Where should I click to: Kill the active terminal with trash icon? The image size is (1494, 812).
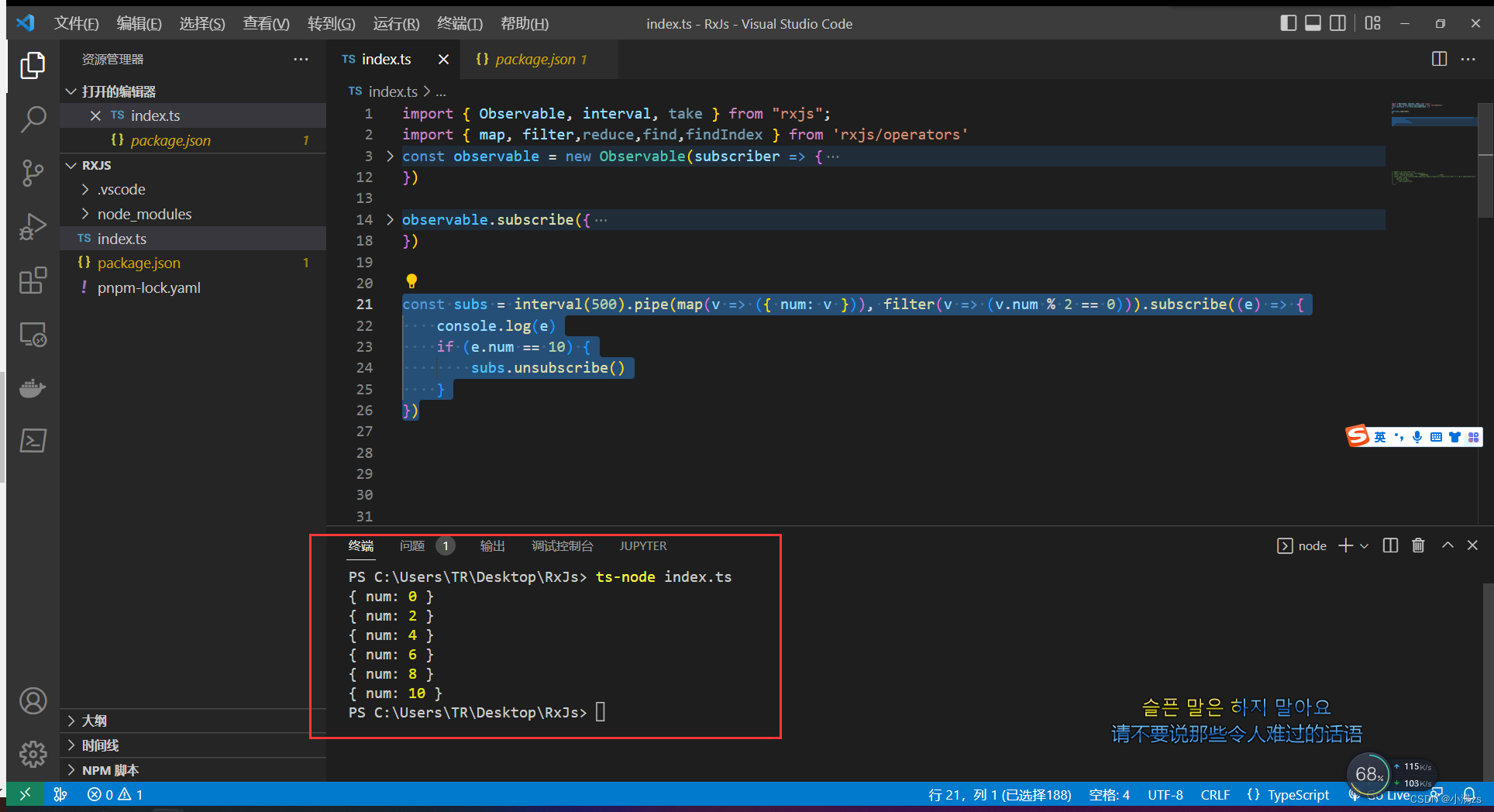click(x=1418, y=545)
